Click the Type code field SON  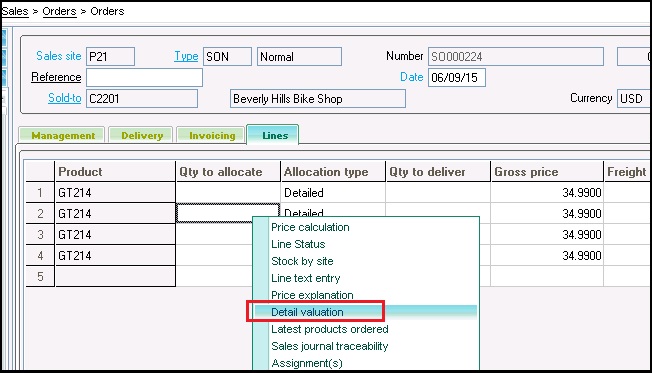pyautogui.click(x=227, y=57)
